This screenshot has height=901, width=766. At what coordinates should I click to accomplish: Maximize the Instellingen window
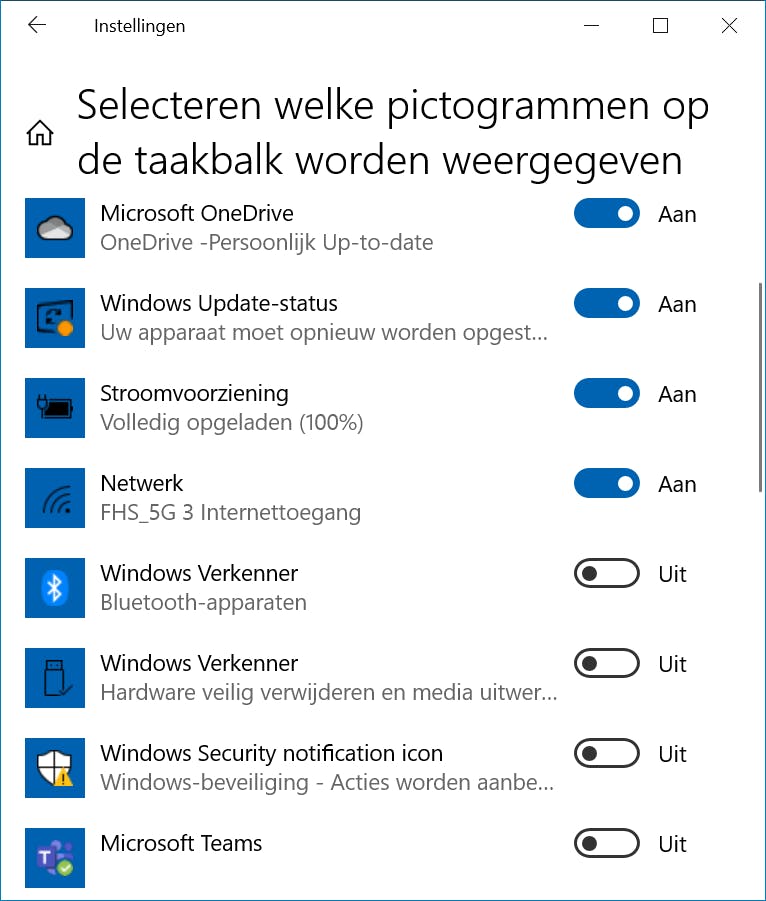point(660,26)
